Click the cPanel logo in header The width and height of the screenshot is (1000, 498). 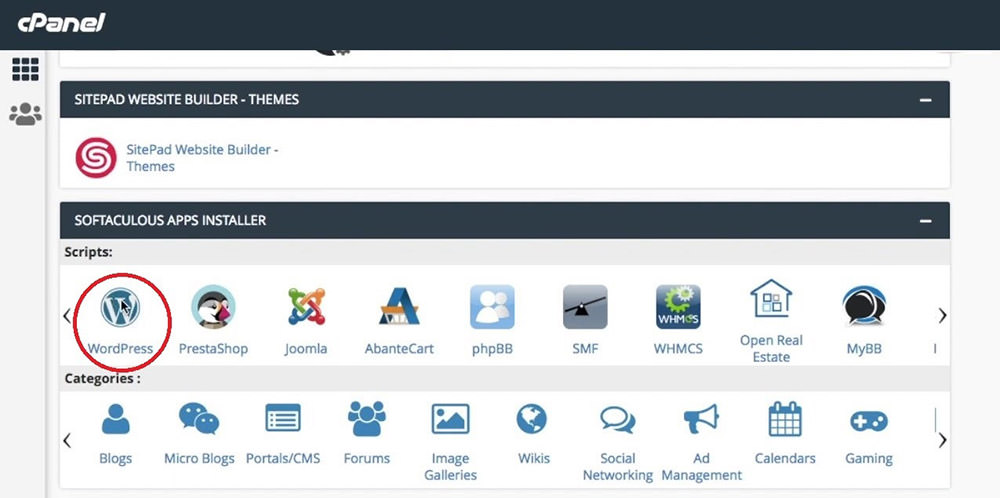(61, 24)
